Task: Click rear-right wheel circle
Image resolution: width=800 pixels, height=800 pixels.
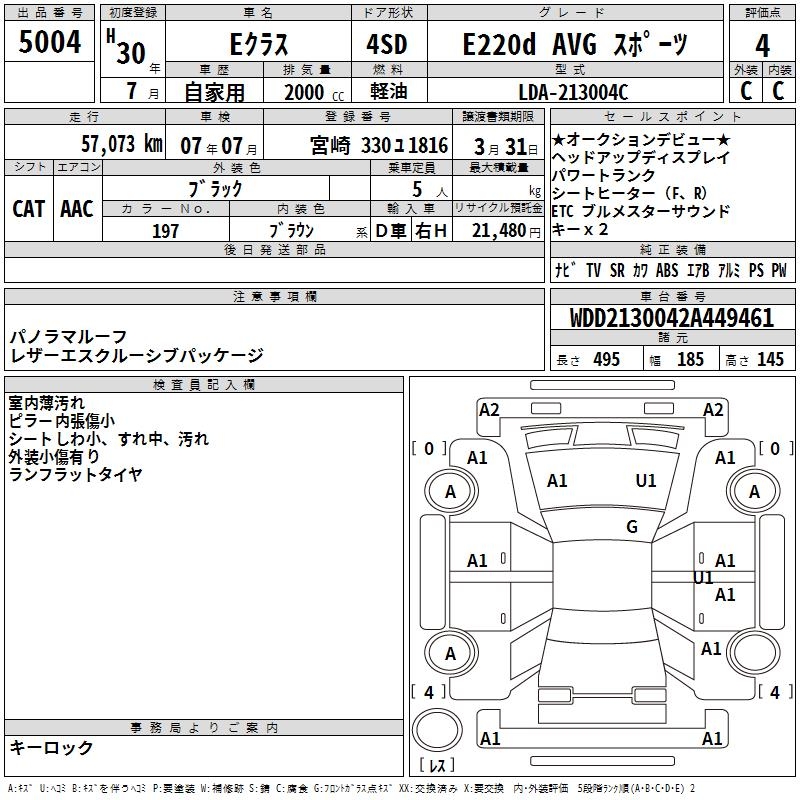Action: tap(754, 654)
